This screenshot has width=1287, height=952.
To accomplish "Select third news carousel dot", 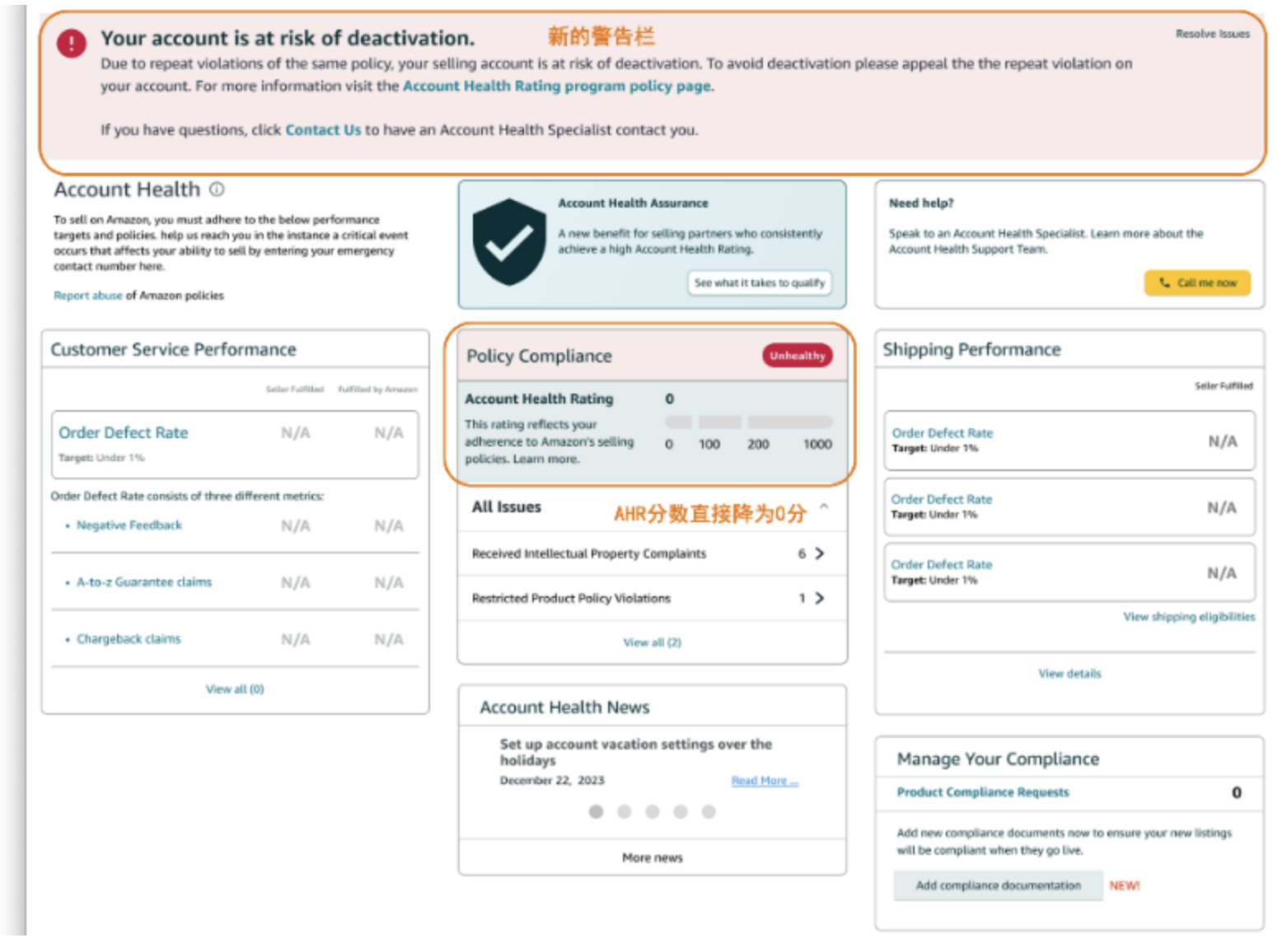I will (x=653, y=812).
